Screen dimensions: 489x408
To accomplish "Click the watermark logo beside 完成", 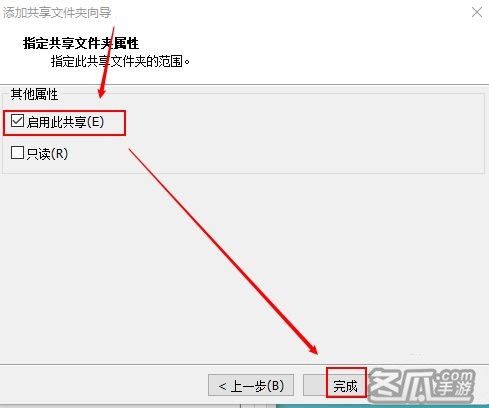I will [422, 385].
